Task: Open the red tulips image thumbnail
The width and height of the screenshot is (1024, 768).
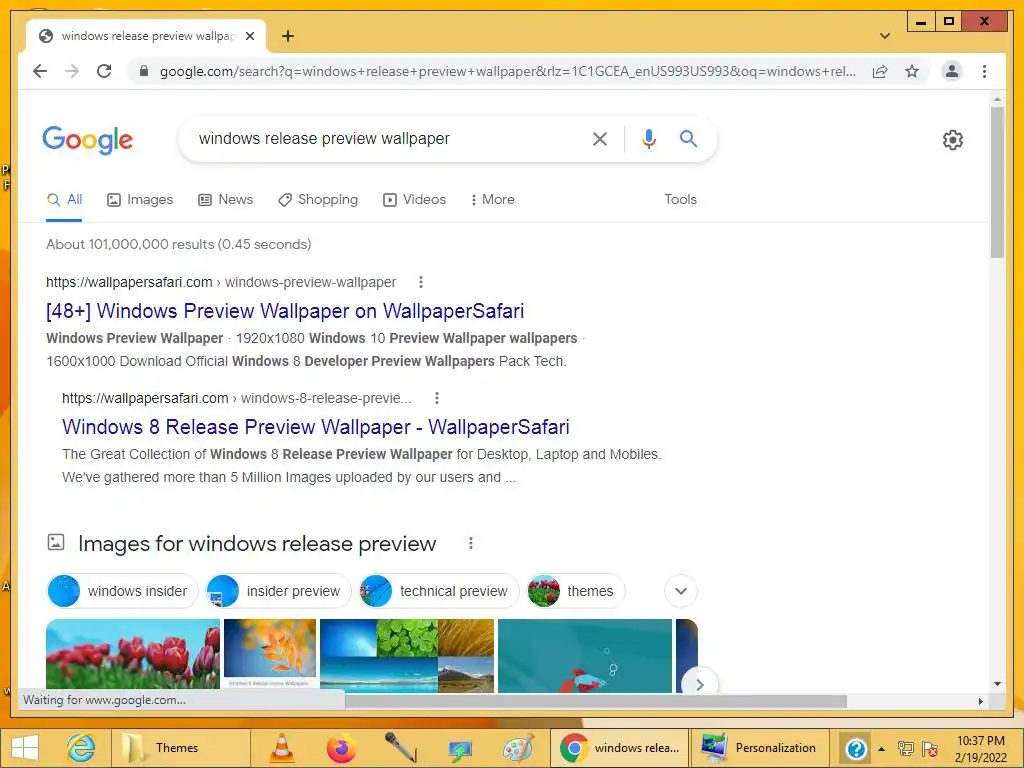Action: coord(133,654)
